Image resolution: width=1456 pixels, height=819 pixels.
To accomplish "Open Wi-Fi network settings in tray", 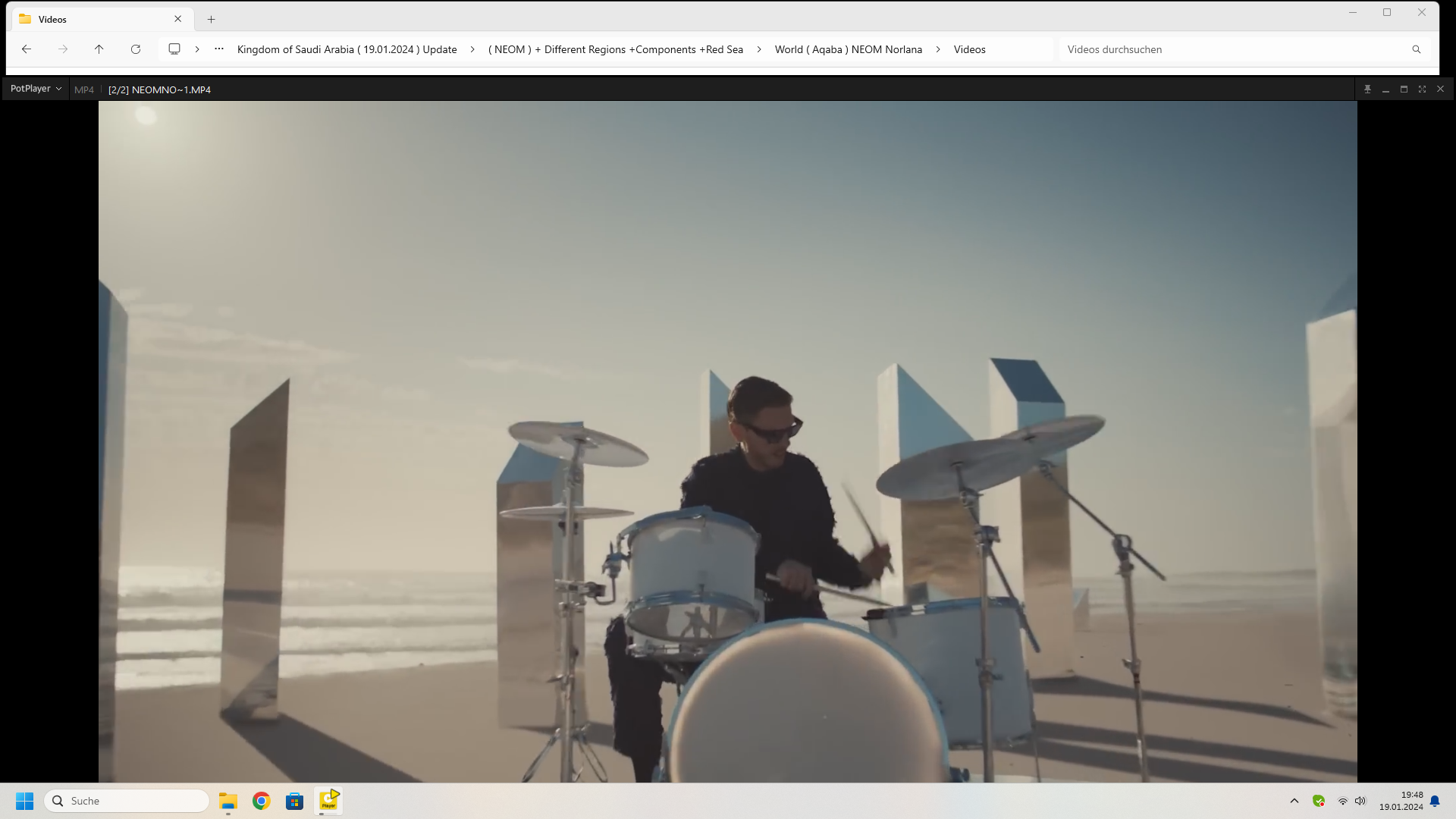I will pos(1342,801).
